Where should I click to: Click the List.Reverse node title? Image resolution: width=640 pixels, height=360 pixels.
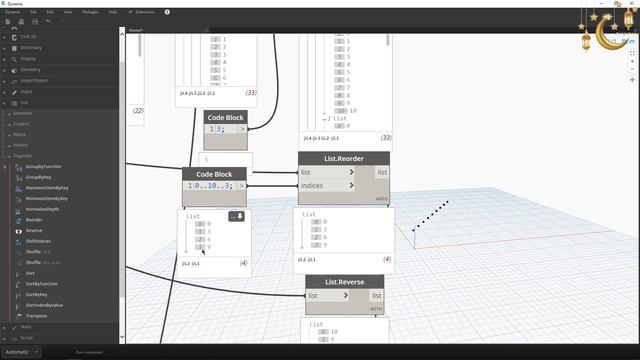344,282
